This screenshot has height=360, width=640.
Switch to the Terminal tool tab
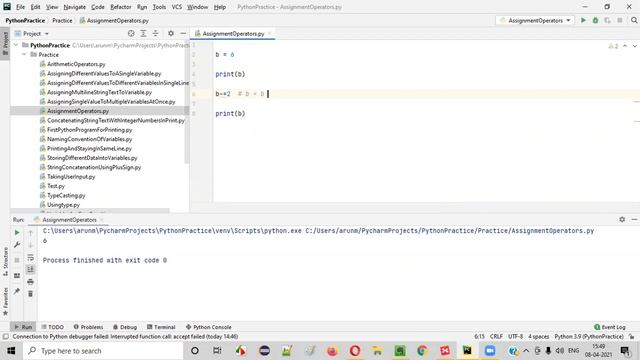click(161, 327)
